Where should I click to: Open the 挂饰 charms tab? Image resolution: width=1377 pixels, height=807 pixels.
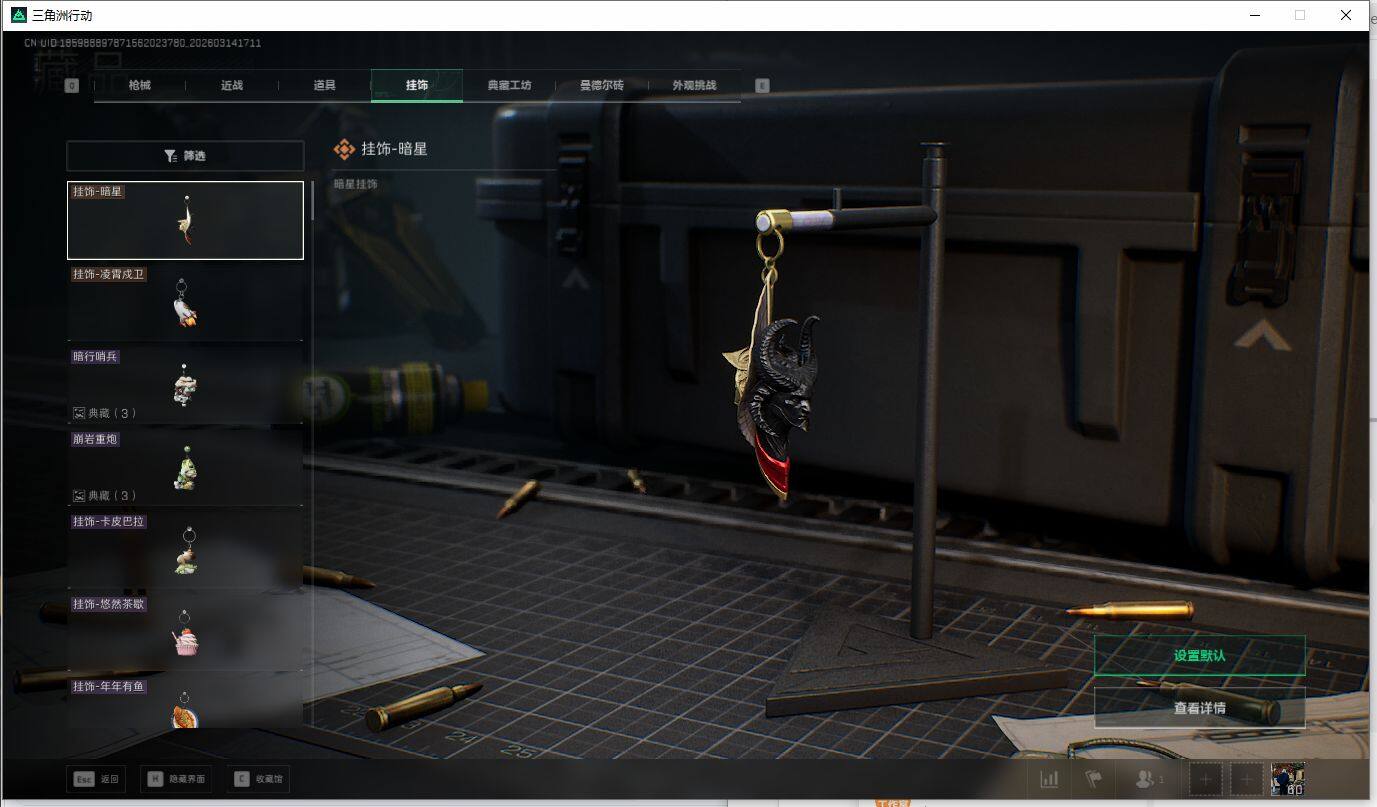pos(417,85)
